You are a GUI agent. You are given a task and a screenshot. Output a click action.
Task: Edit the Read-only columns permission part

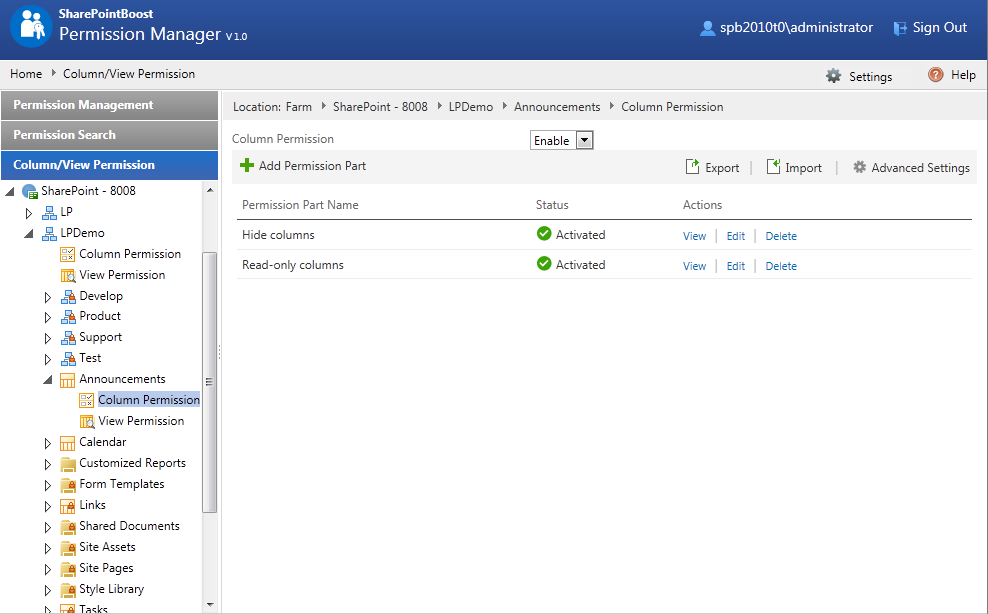735,266
